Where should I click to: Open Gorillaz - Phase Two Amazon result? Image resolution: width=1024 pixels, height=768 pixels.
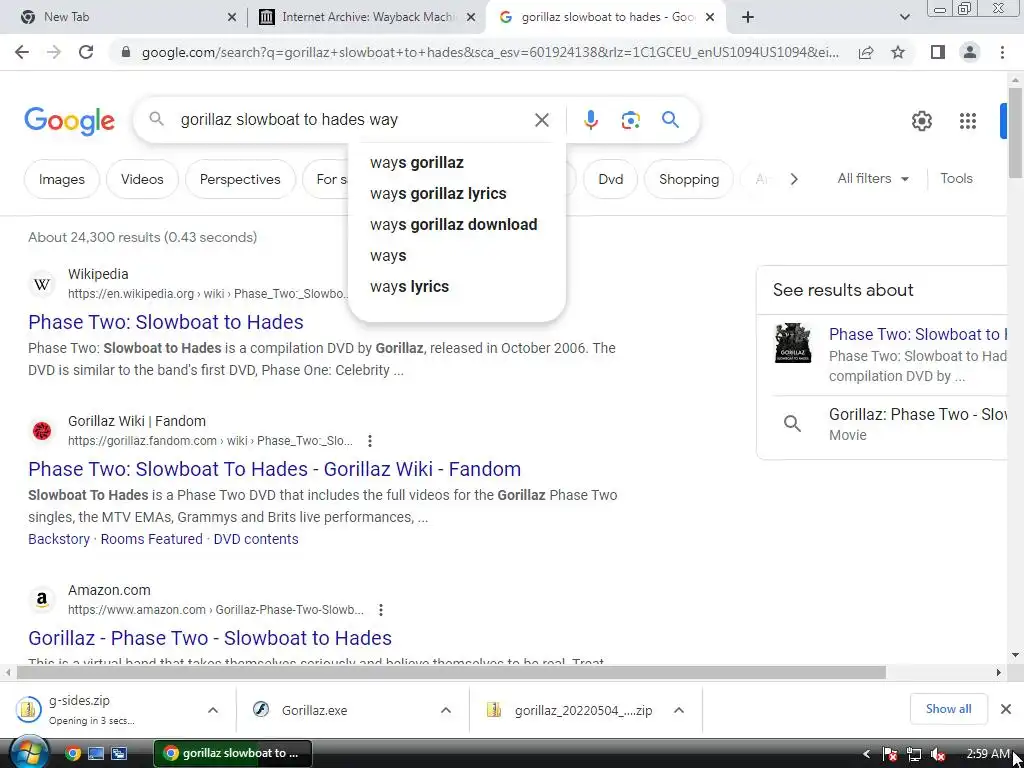point(210,638)
